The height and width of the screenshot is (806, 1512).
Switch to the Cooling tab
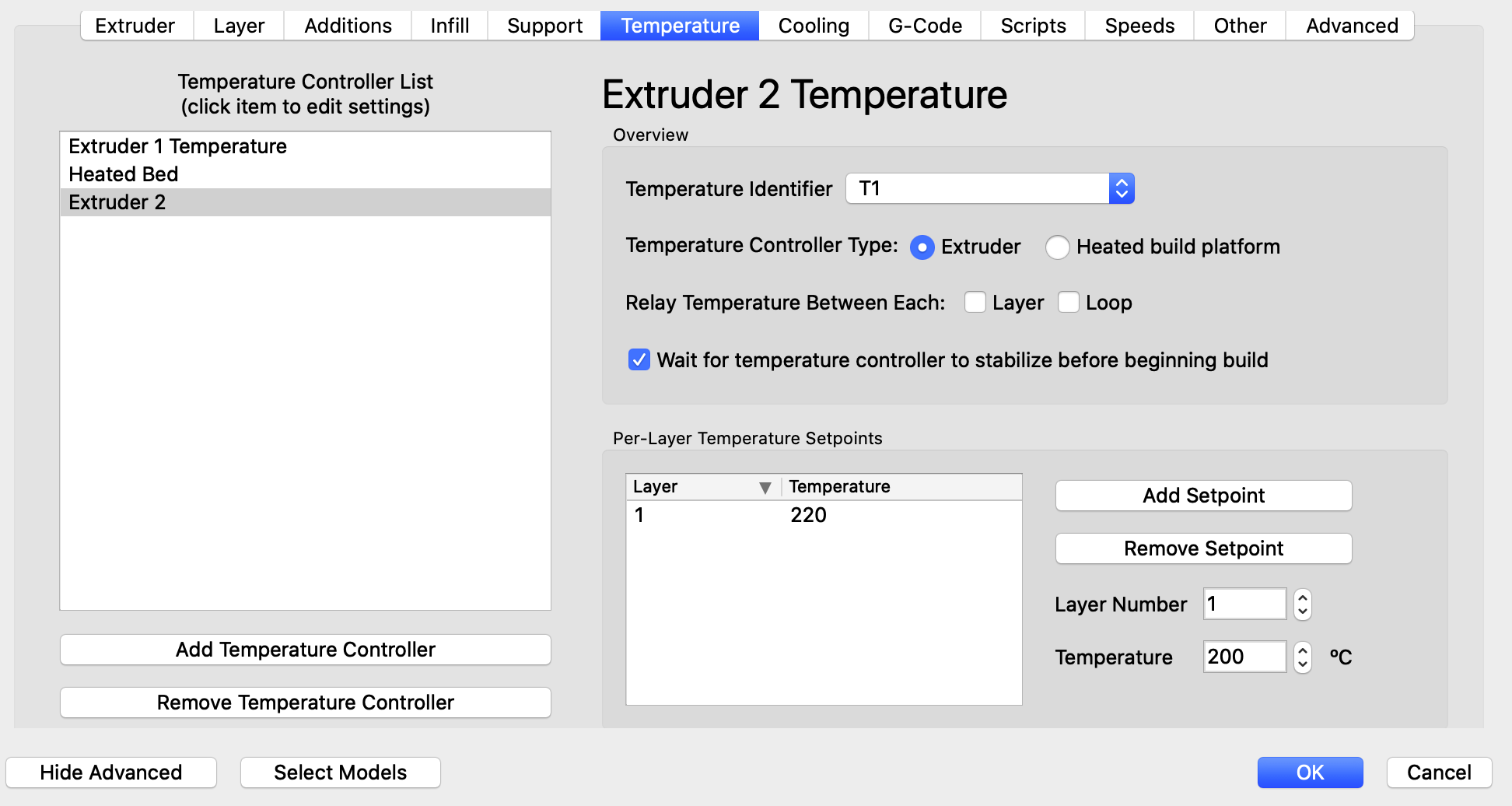(x=813, y=26)
